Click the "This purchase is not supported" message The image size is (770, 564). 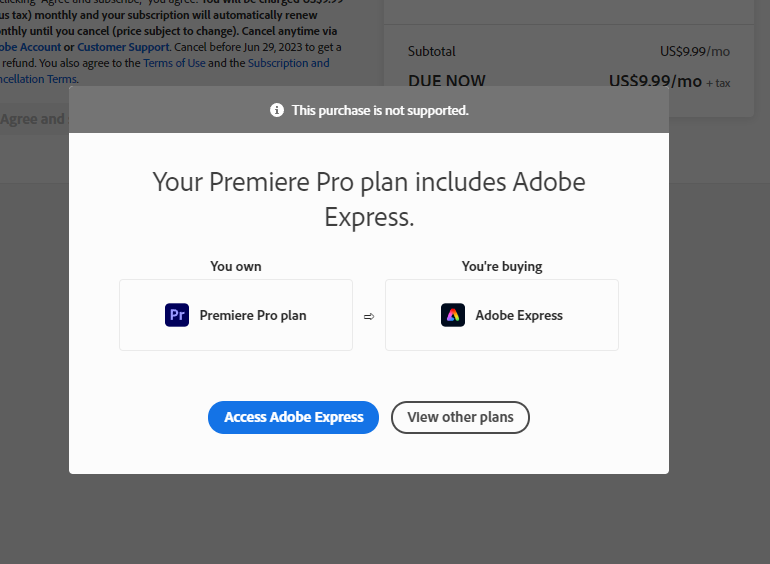pos(380,110)
